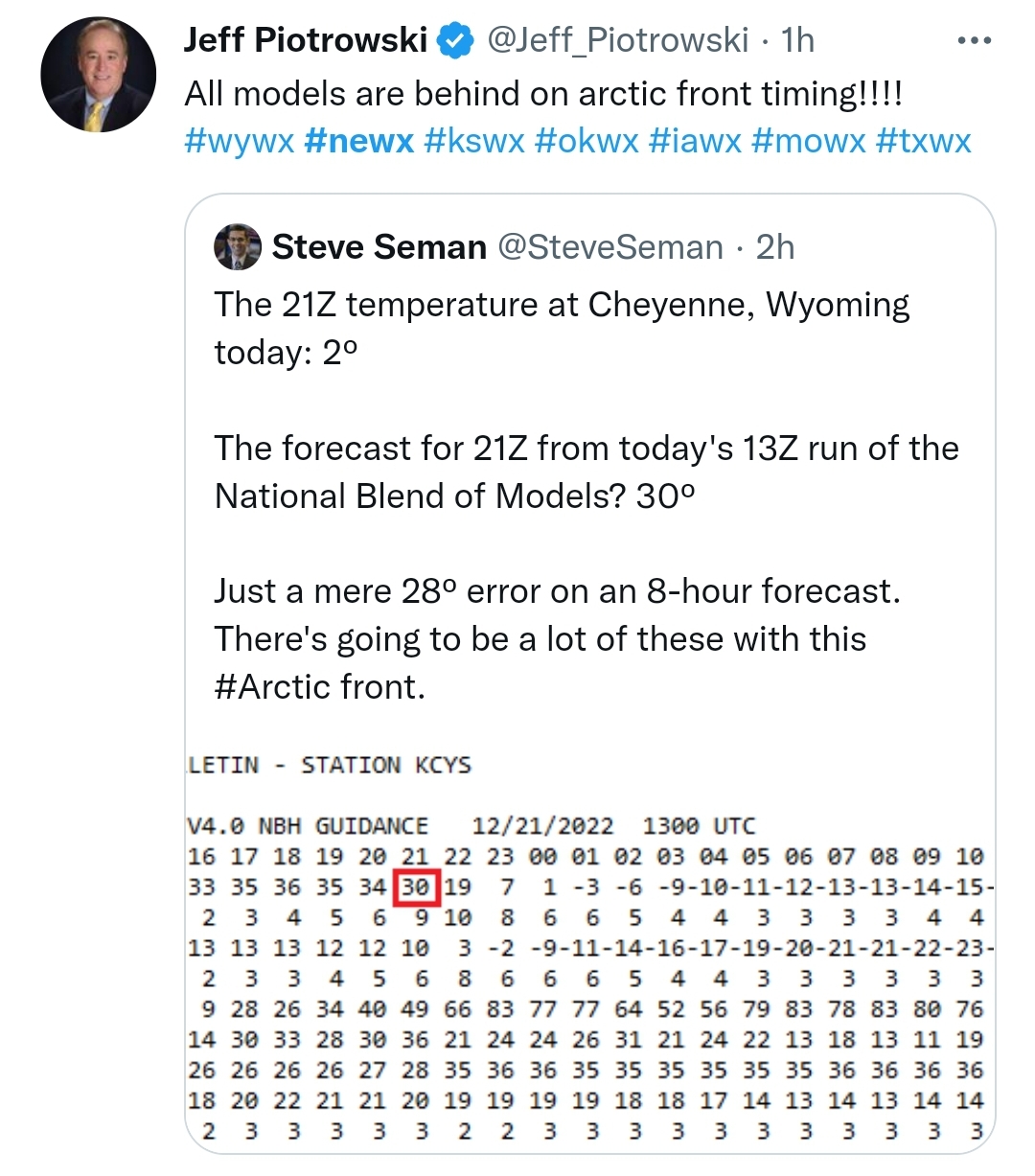
Task: Click the Steve Seman display name
Action: pyautogui.click(x=379, y=247)
